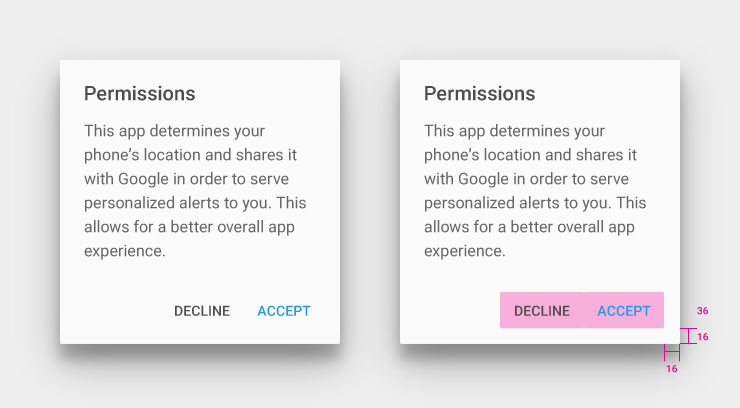Click the gray background between the two dialogs

(370, 203)
